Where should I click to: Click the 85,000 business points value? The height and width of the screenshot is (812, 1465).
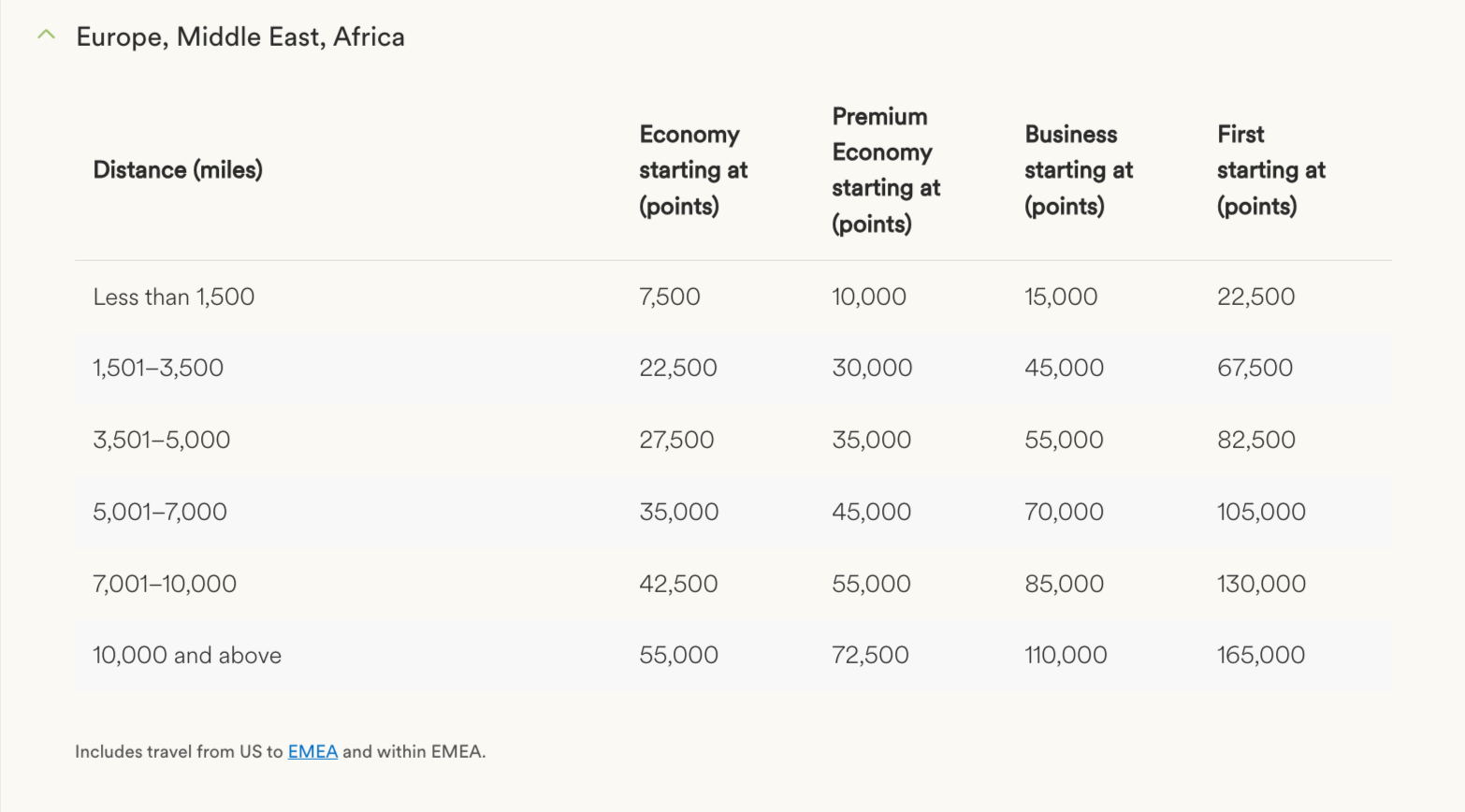tap(1064, 584)
